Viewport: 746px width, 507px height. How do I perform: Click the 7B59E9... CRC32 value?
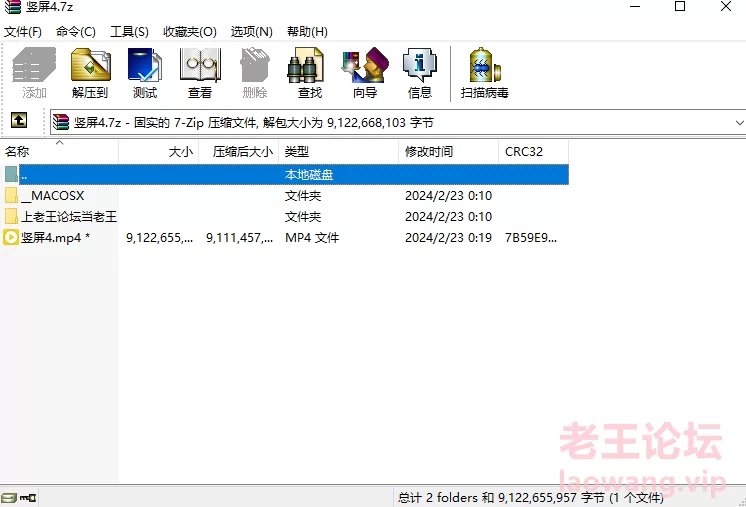click(x=531, y=237)
